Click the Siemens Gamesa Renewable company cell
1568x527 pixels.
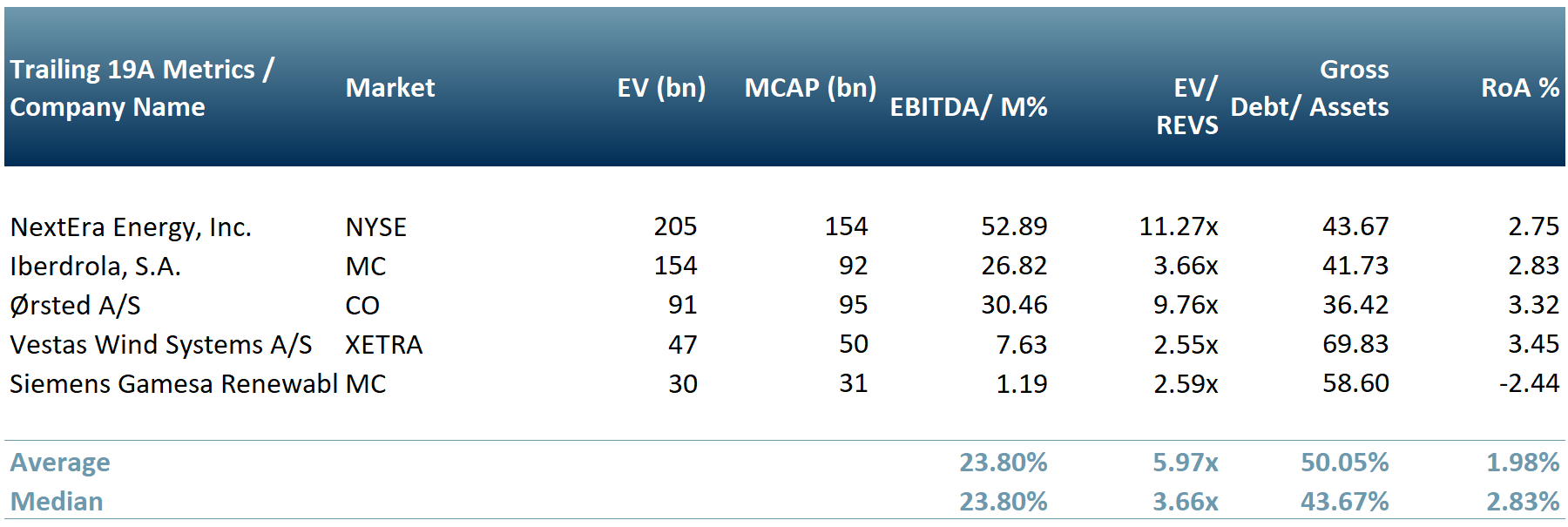173,384
